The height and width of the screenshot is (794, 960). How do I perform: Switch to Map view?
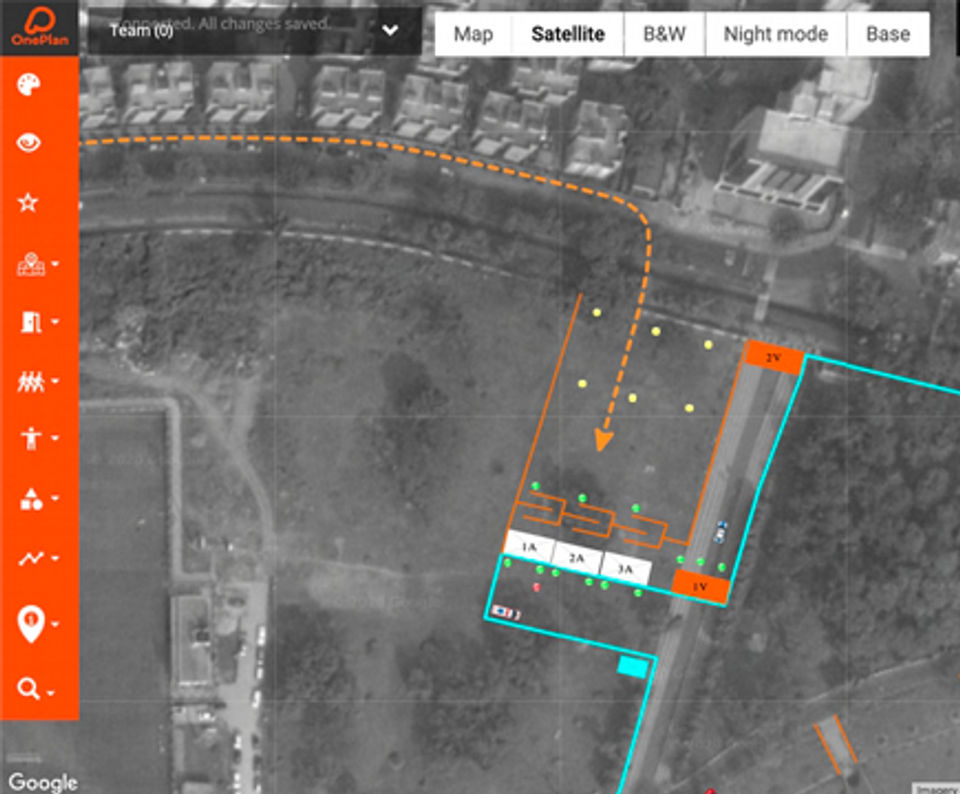[473, 34]
